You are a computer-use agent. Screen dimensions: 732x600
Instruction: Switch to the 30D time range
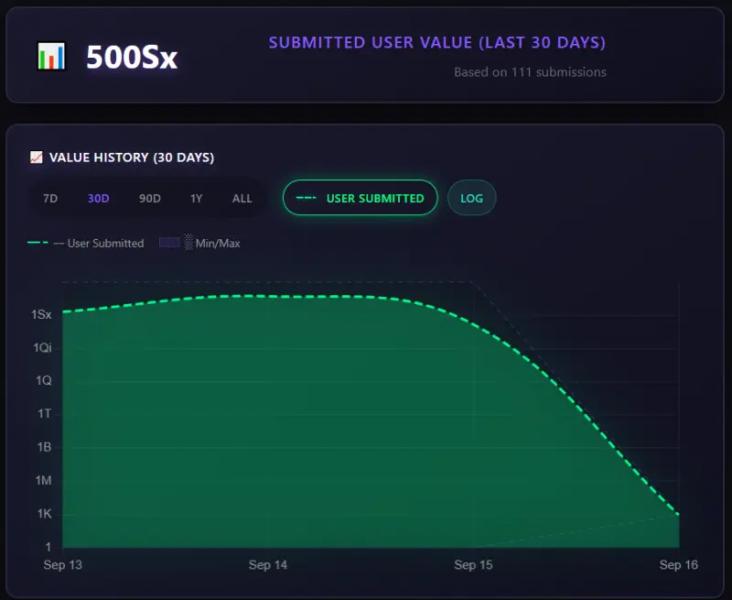(x=98, y=198)
